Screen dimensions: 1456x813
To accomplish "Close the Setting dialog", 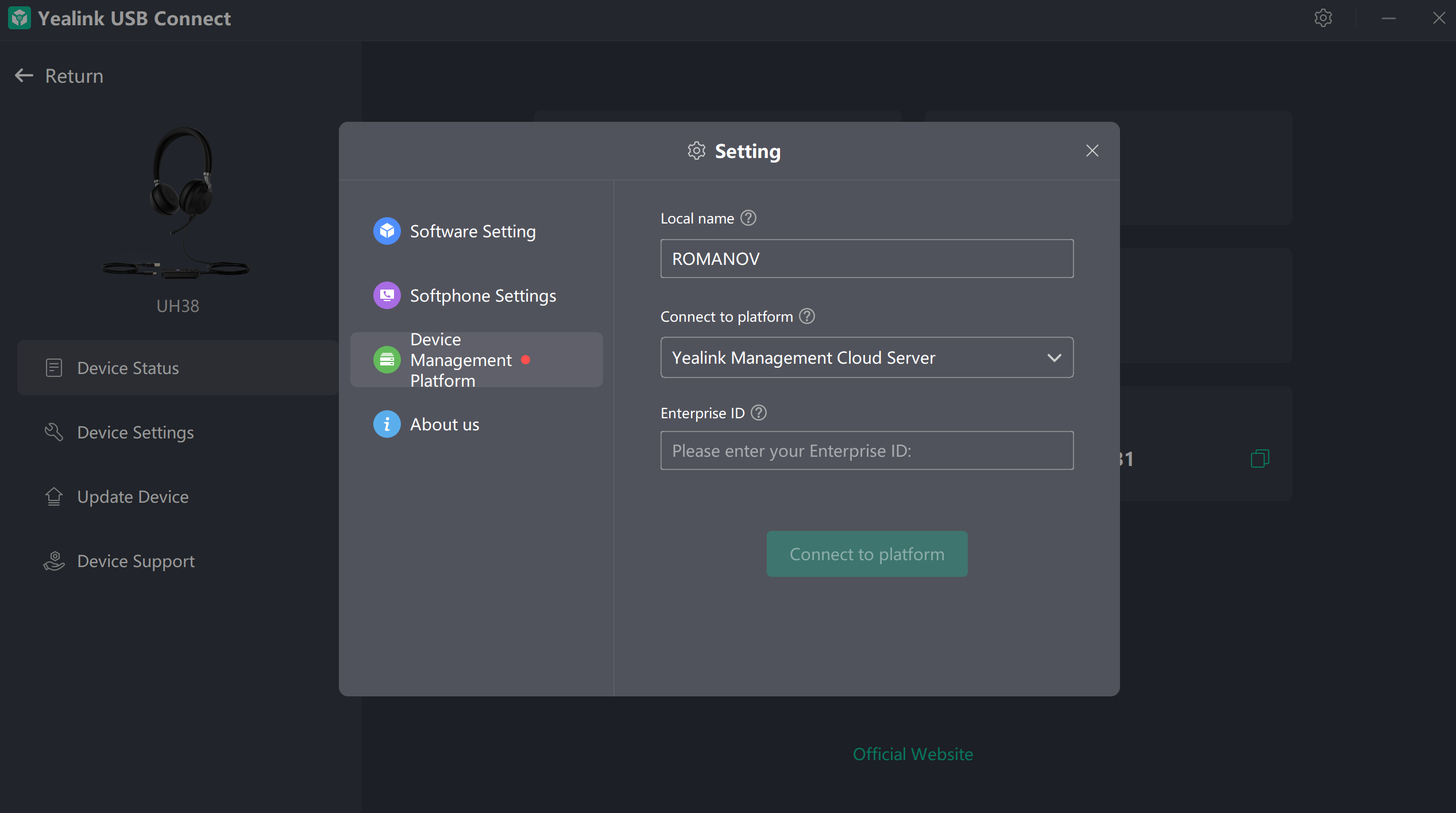I will click(1092, 151).
